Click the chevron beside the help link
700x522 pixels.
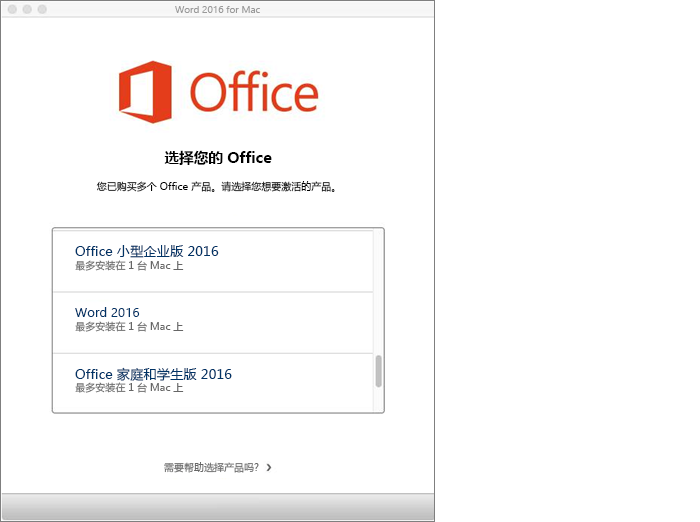(269, 467)
